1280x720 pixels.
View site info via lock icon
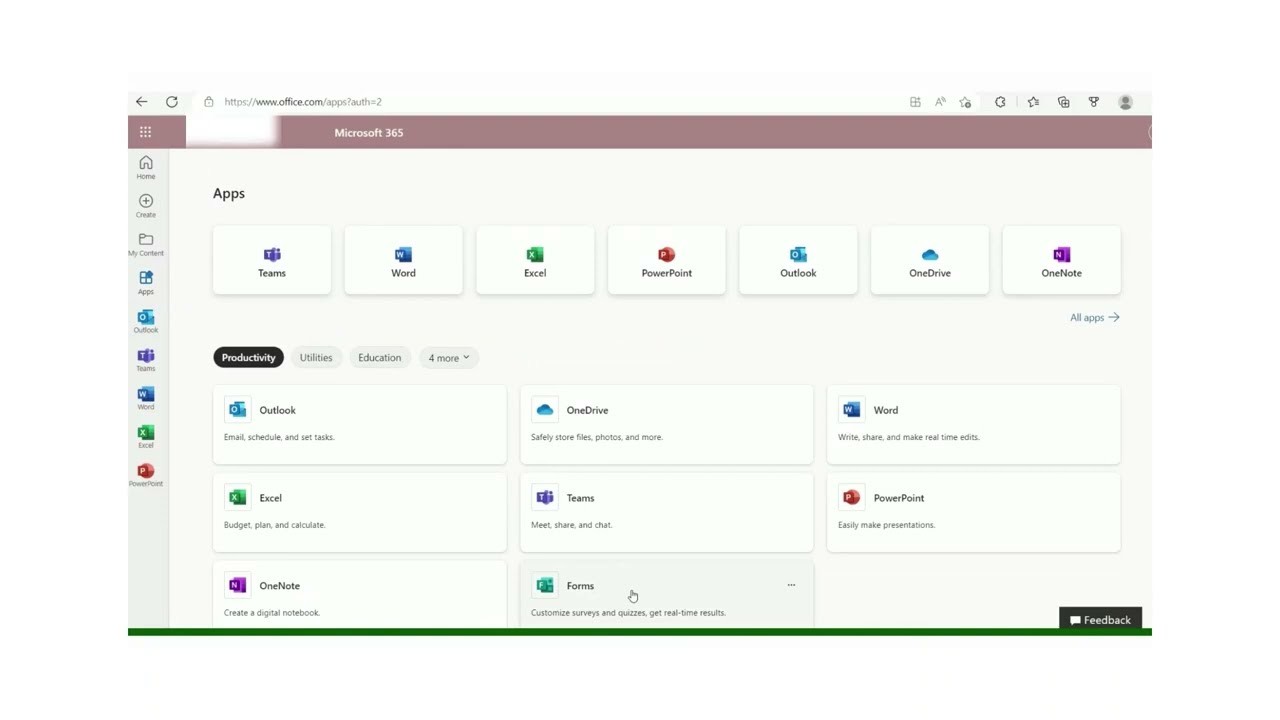[209, 102]
